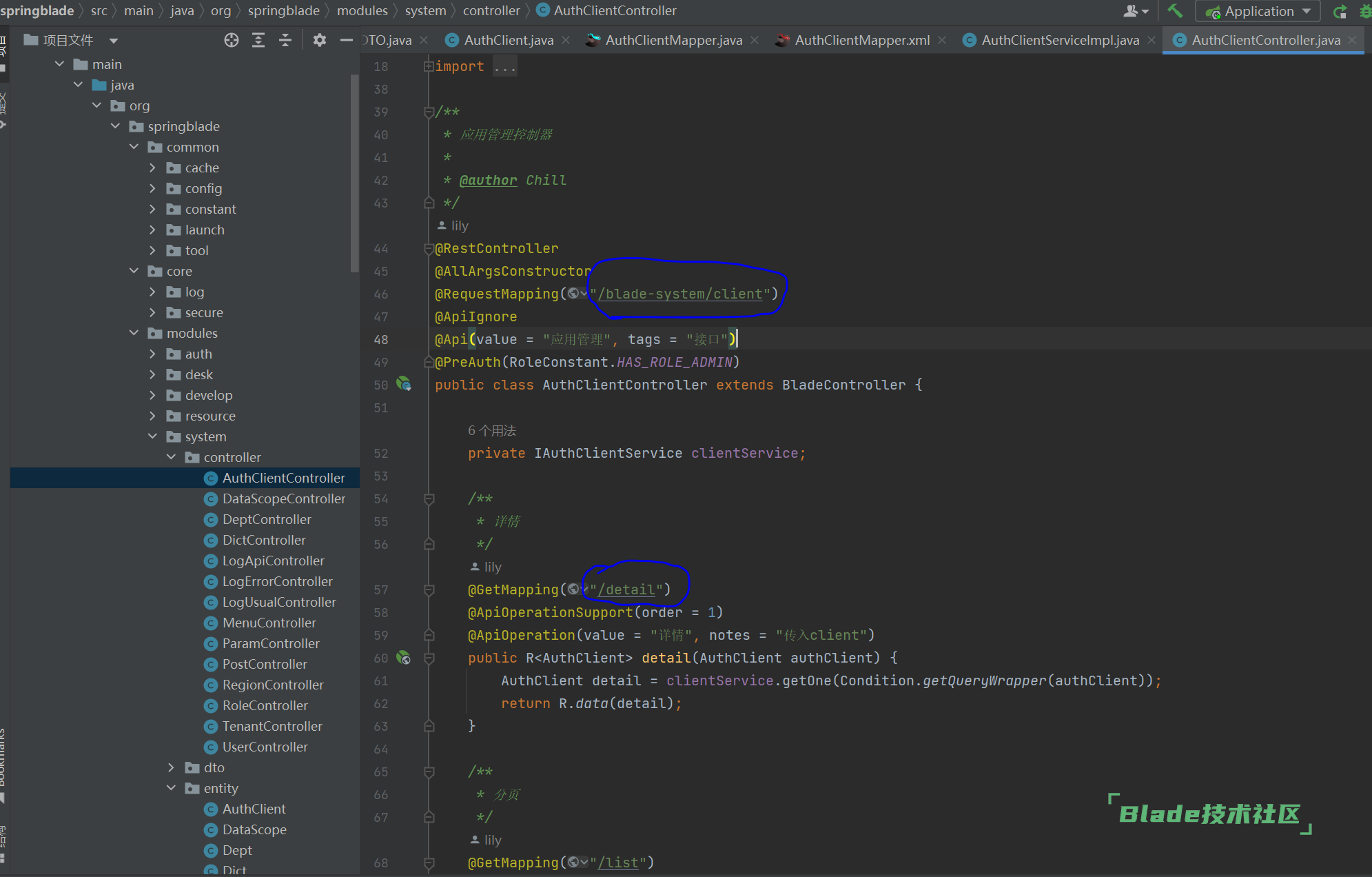Open the Application run configuration dropdown

click(1258, 11)
